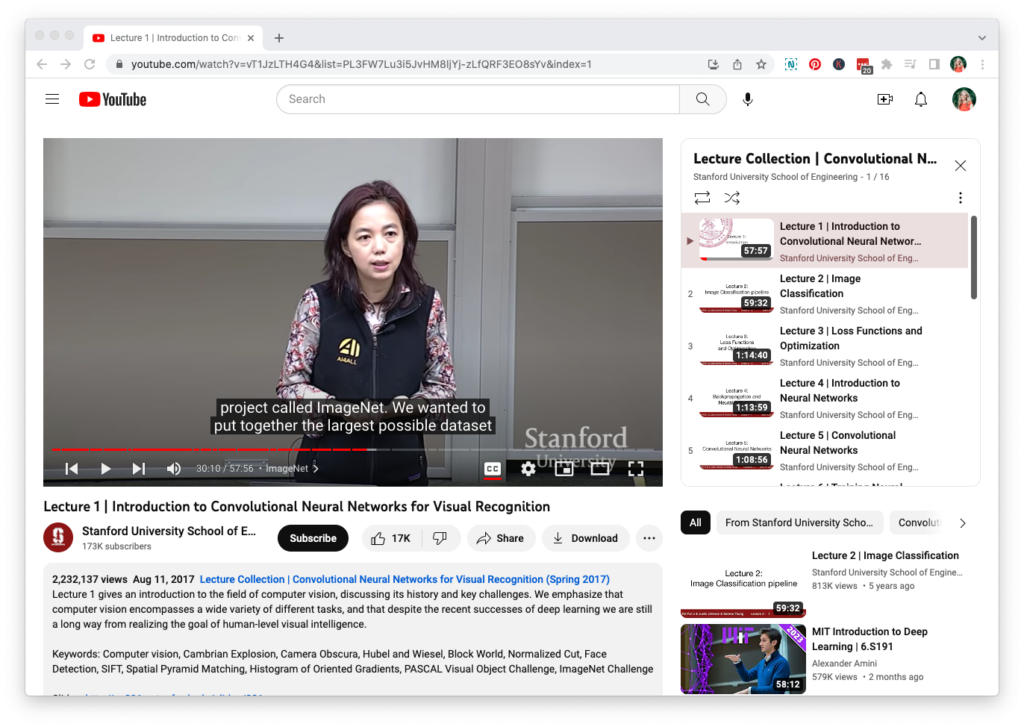Select the 'All' filter chip
Screen dimensions: 1024x727
pyautogui.click(x=695, y=522)
